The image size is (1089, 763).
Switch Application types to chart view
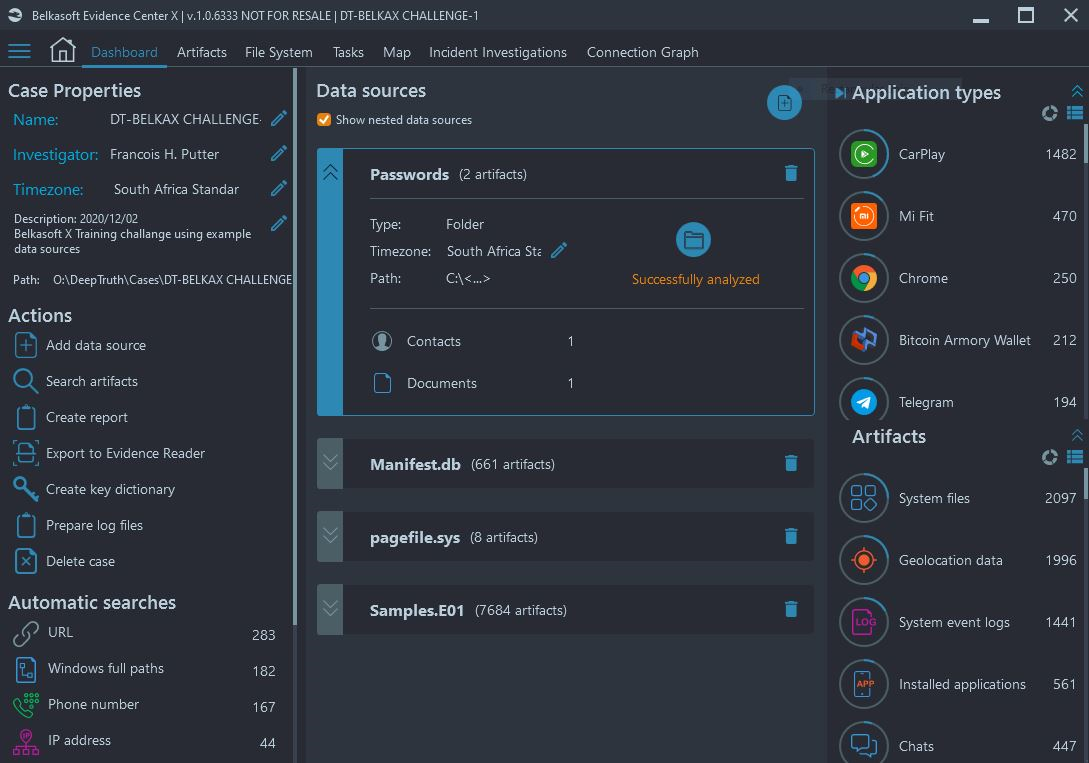(1050, 113)
